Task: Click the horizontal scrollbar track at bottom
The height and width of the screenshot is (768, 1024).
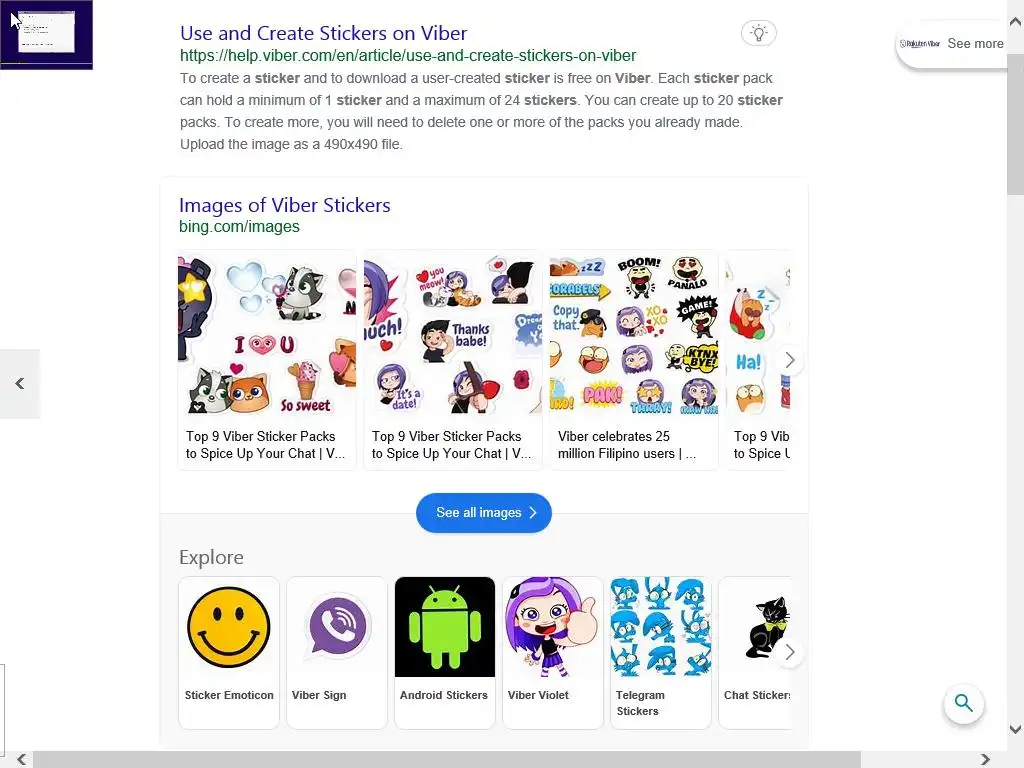Action: click(447, 759)
